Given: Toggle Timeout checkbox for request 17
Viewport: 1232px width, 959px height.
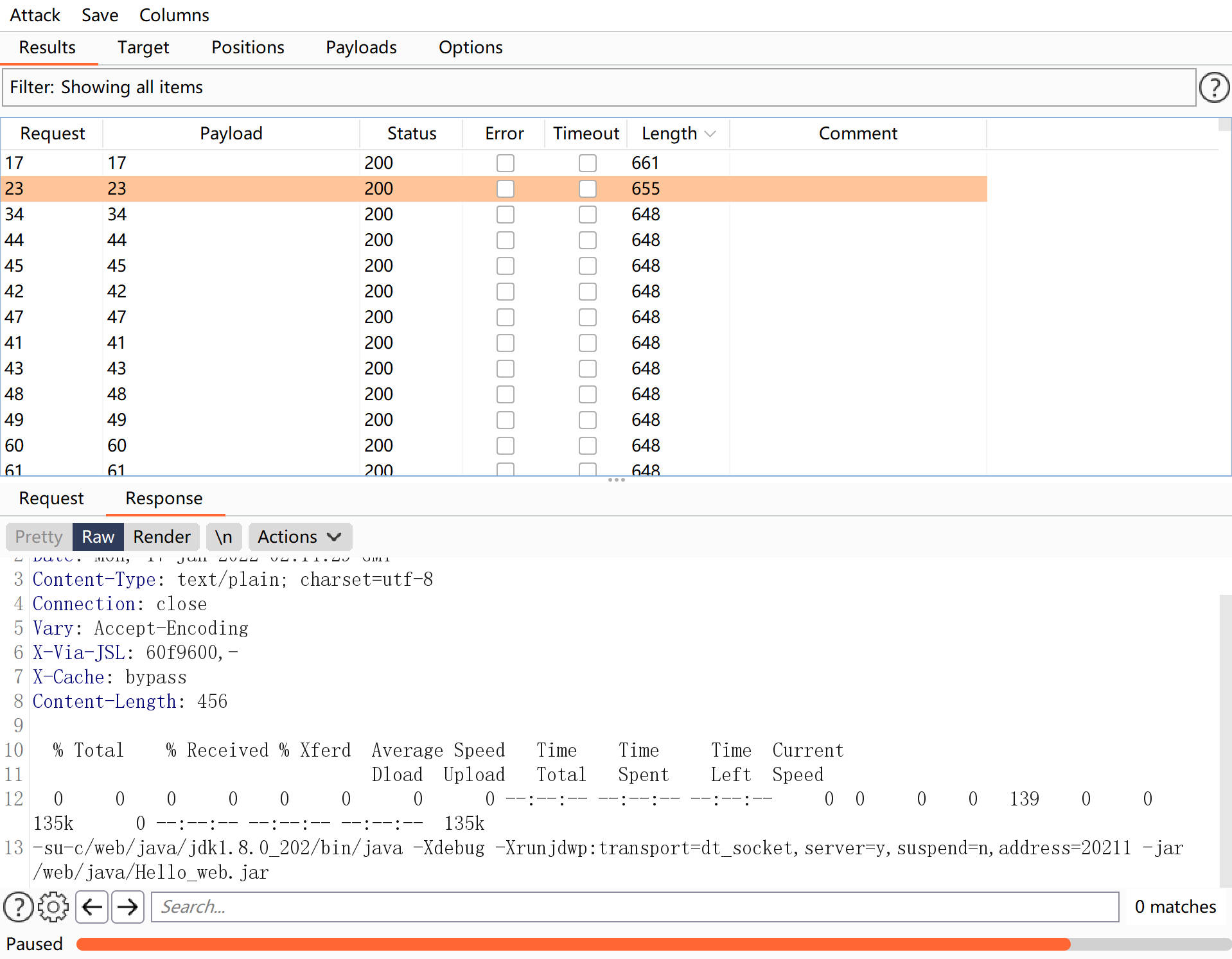Looking at the screenshot, I should point(588,163).
